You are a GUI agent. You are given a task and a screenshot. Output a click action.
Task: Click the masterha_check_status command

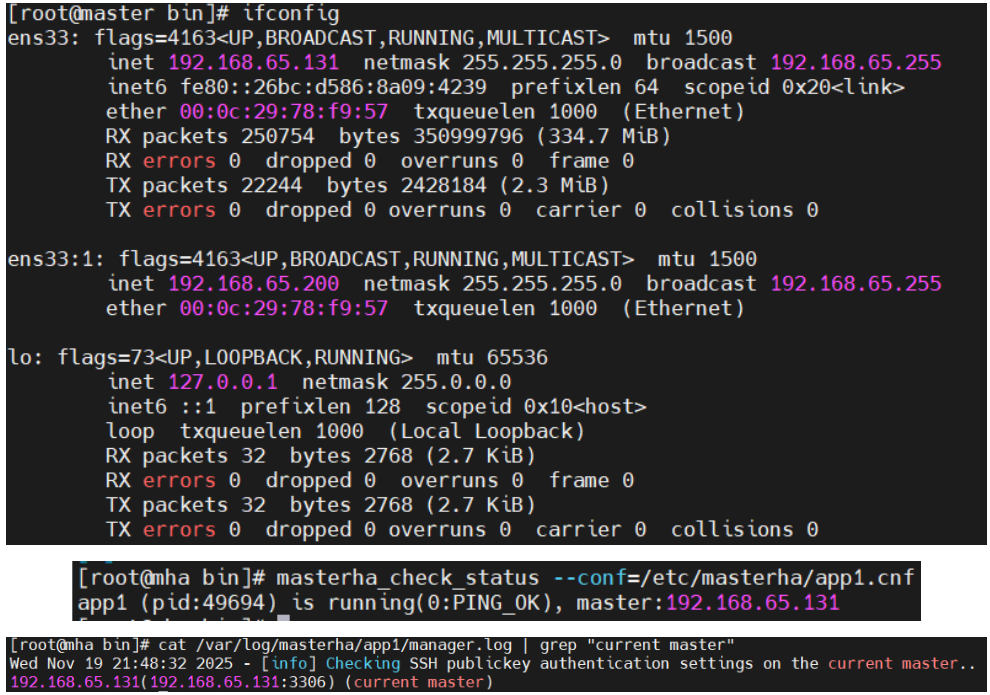tap(407, 578)
